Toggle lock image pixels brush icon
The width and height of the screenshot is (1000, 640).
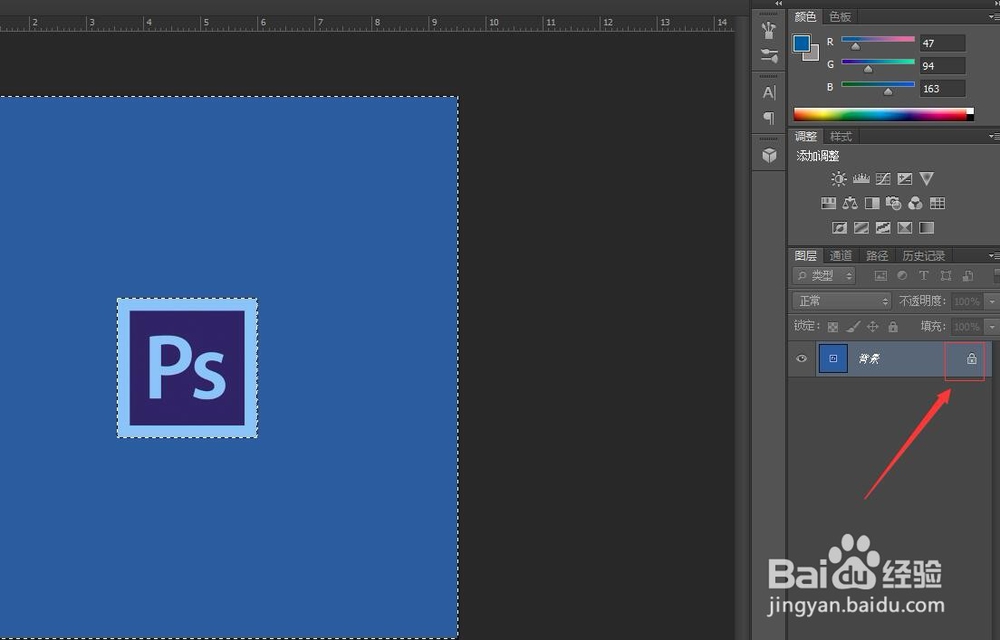[853, 327]
